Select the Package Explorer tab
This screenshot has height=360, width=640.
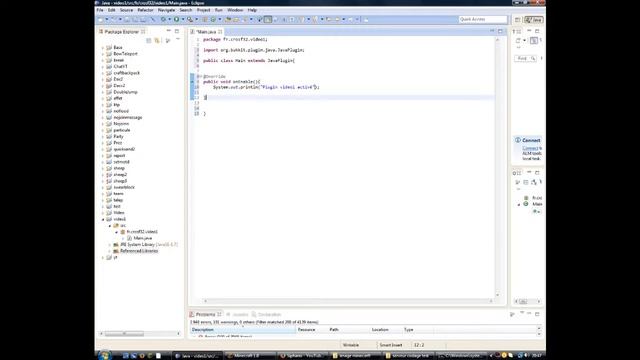122,31
